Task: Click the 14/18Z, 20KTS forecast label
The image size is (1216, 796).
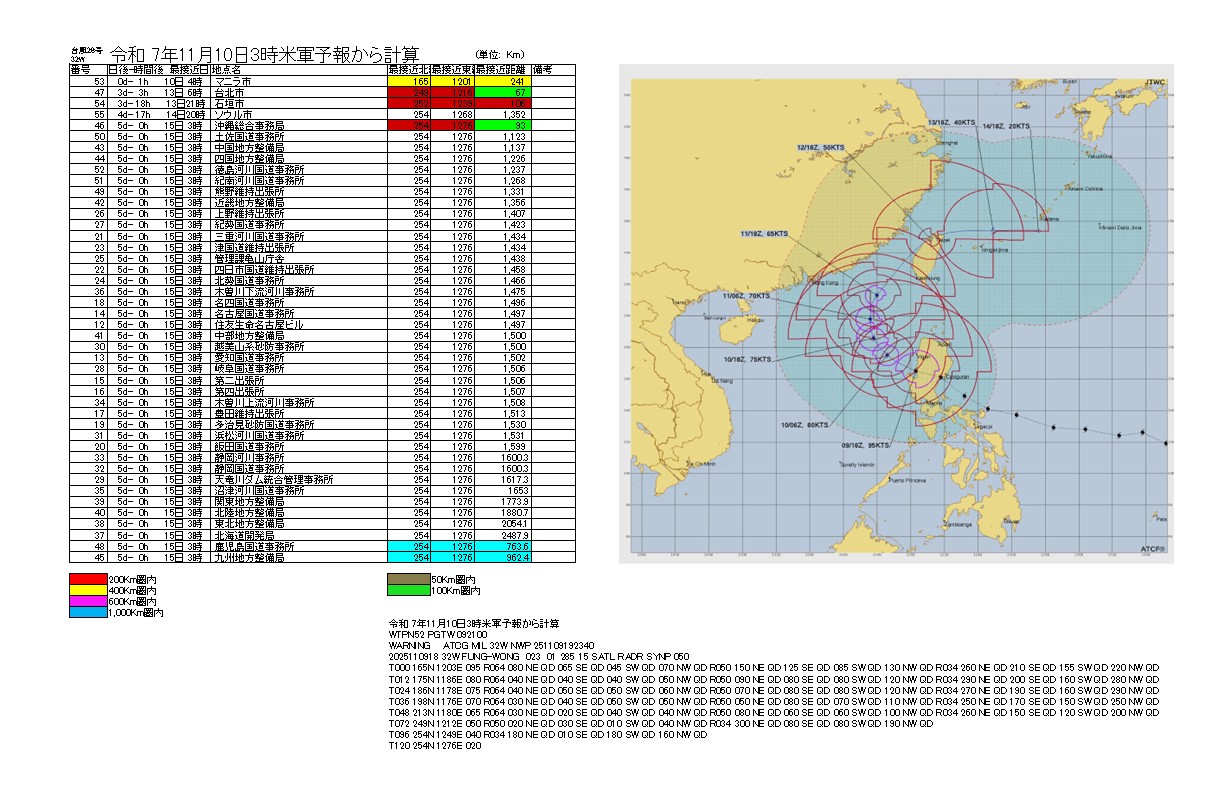Action: 1005,126
